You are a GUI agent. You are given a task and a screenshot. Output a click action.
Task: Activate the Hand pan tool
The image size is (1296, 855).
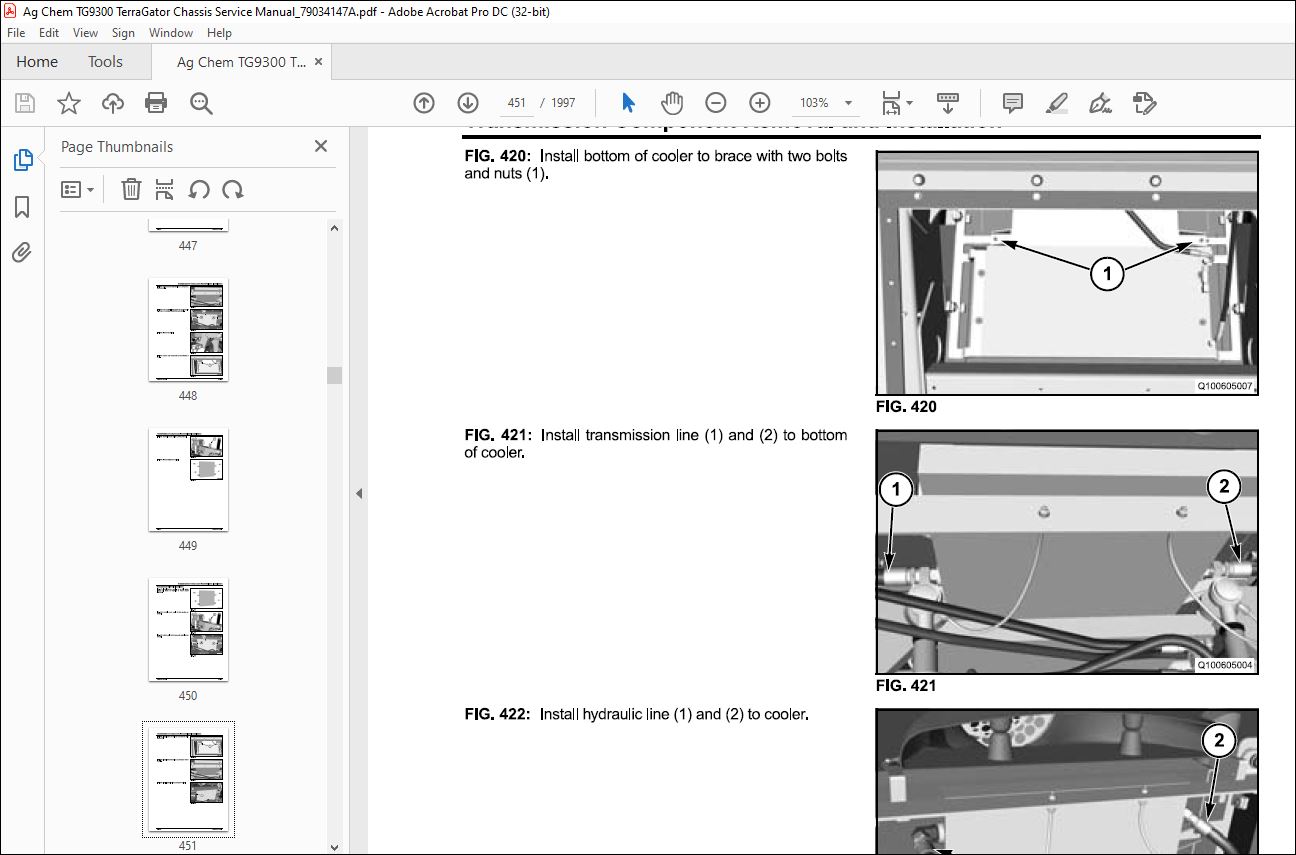click(672, 103)
